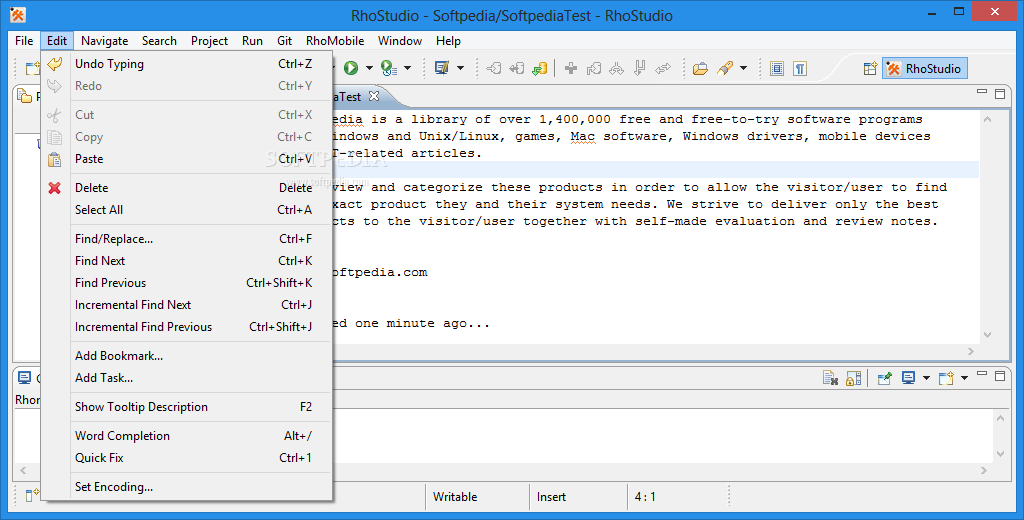The height and width of the screenshot is (520, 1024).
Task: Maximize the editor pane
Action: [1000, 93]
